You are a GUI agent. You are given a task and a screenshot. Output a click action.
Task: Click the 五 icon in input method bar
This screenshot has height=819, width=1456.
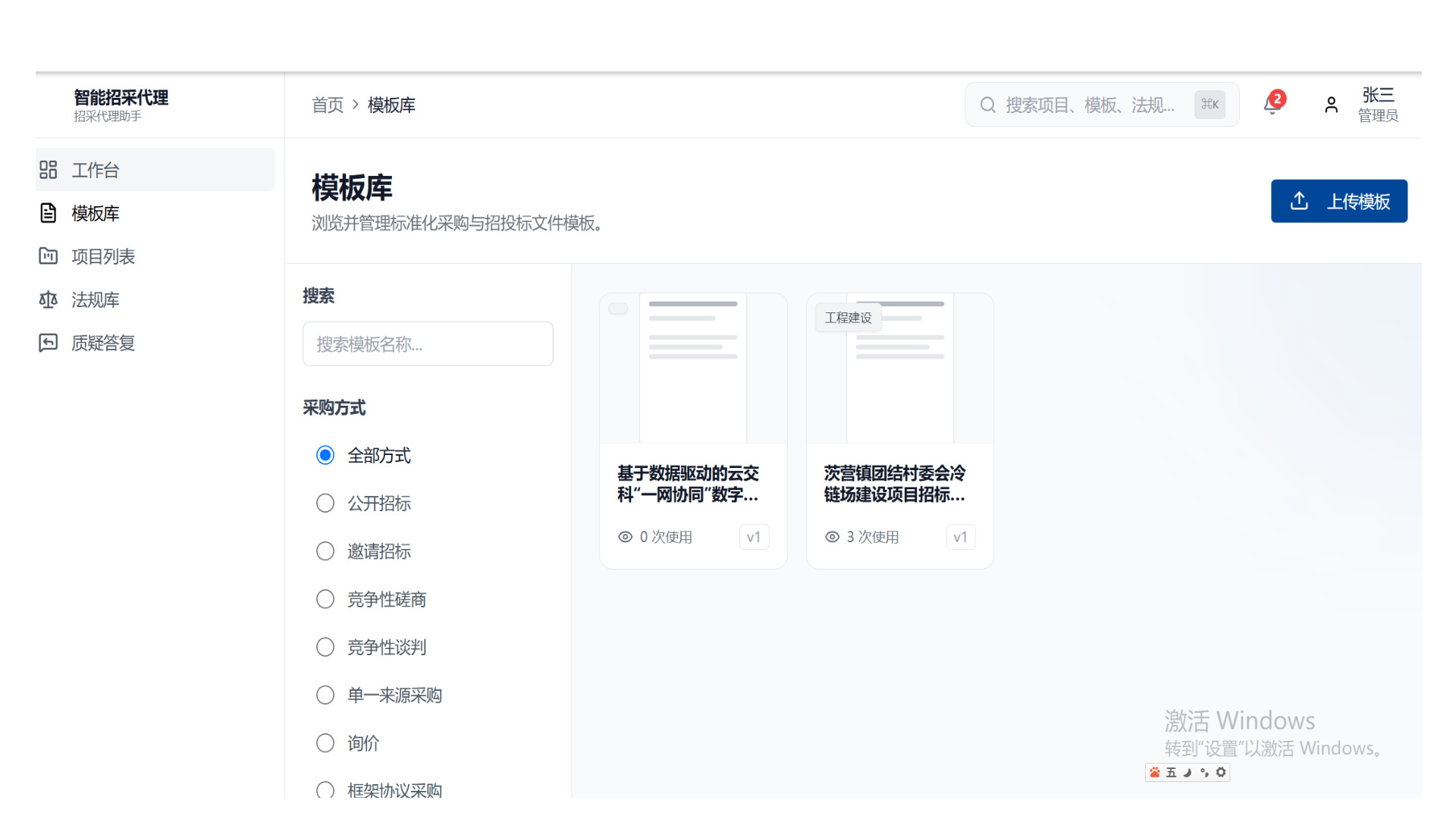1171,772
